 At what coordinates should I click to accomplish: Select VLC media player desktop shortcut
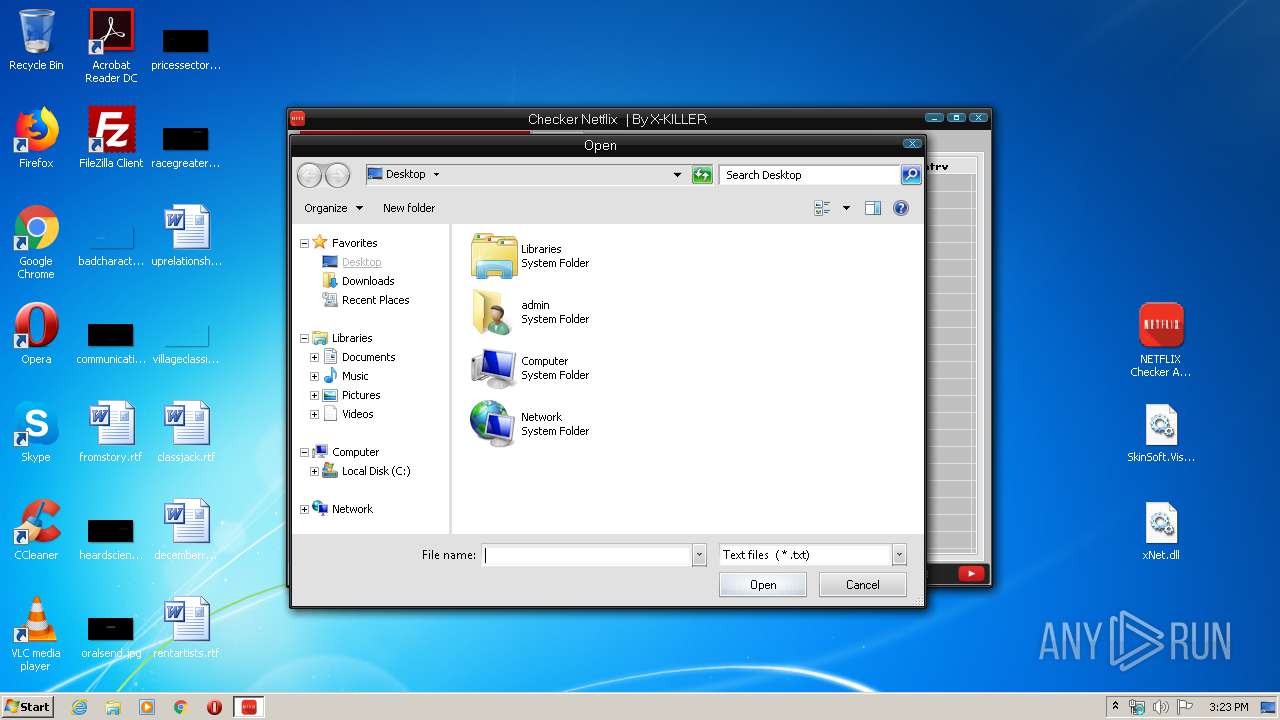(36, 634)
